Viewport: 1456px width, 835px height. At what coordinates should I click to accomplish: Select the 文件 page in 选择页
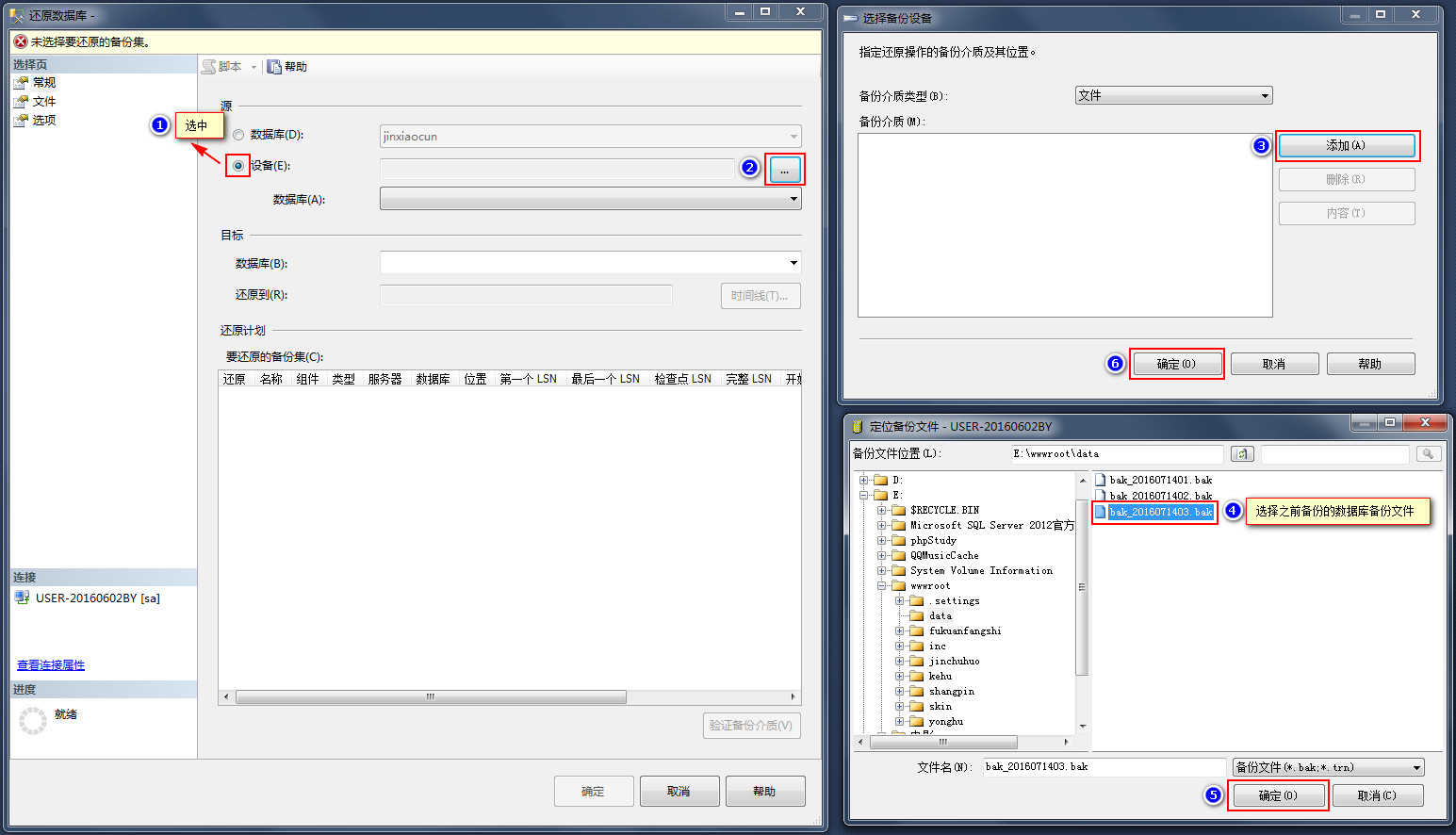pyautogui.click(x=44, y=101)
